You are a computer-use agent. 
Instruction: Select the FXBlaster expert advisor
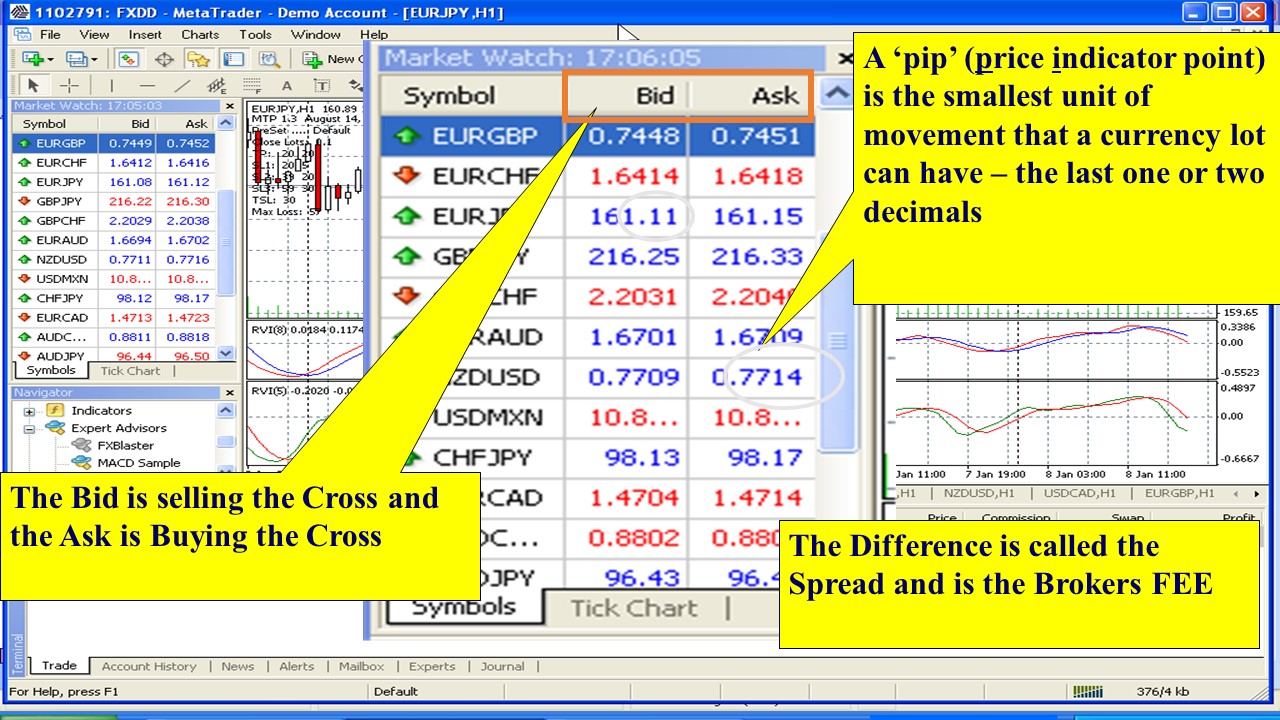click(125, 445)
